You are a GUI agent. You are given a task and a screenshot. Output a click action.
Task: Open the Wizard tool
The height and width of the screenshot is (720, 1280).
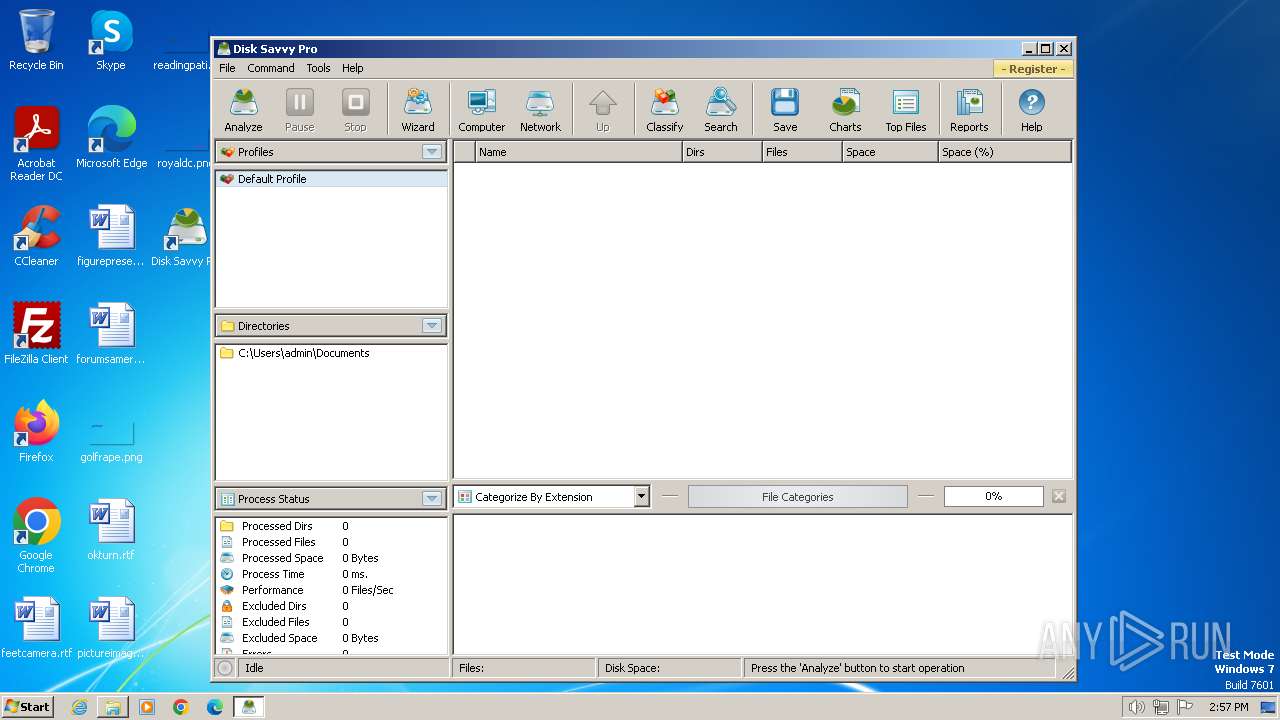(x=417, y=110)
